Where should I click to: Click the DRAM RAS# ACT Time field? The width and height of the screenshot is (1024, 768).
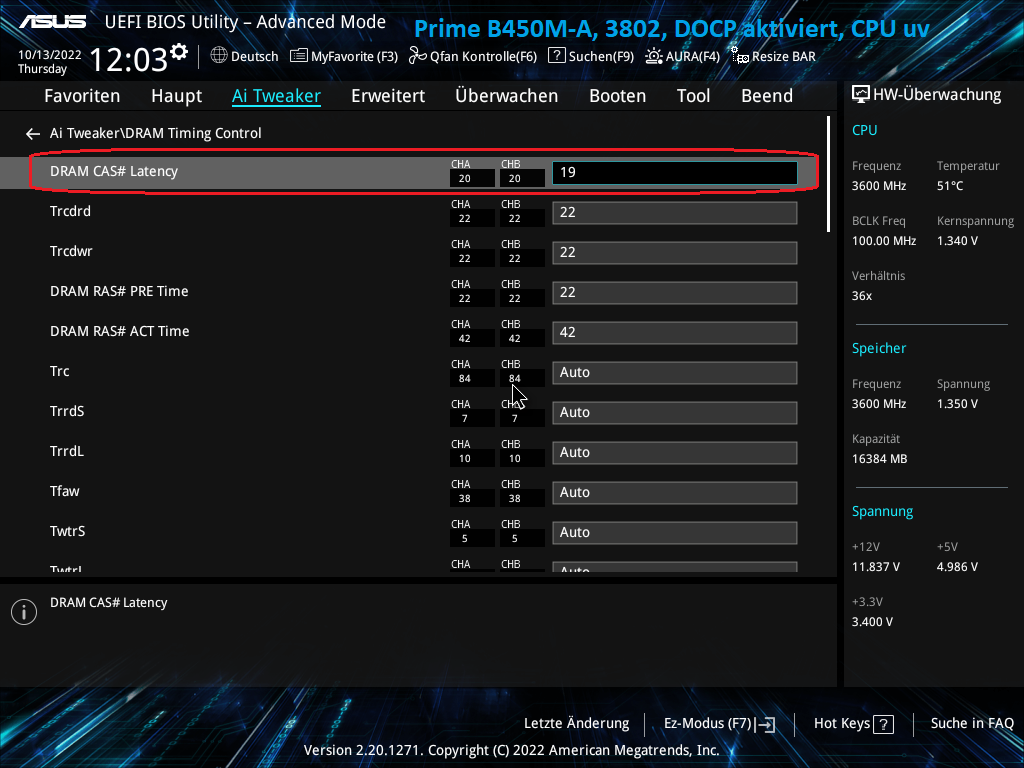[x=675, y=332]
